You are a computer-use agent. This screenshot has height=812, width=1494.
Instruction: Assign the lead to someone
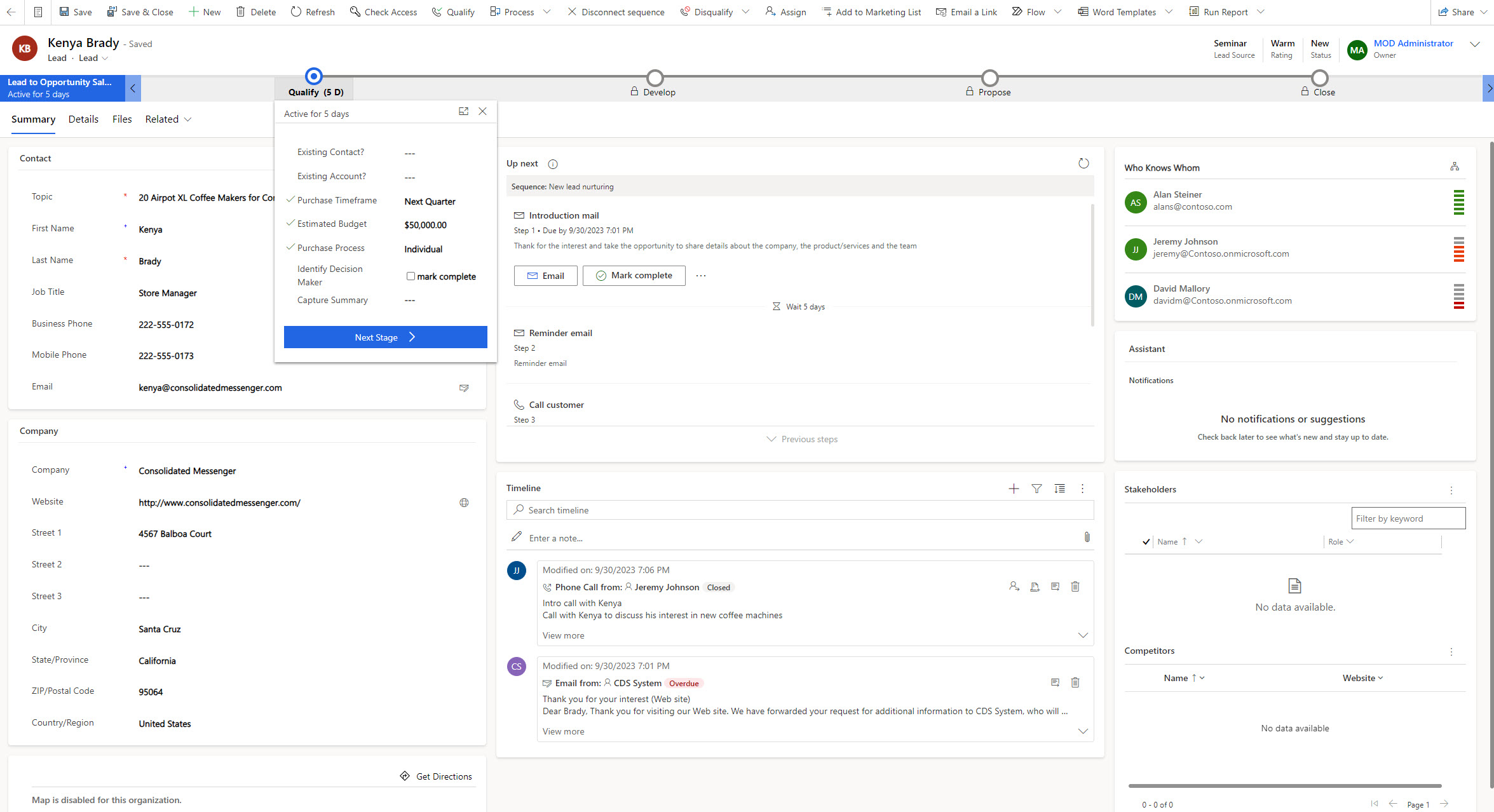785,12
